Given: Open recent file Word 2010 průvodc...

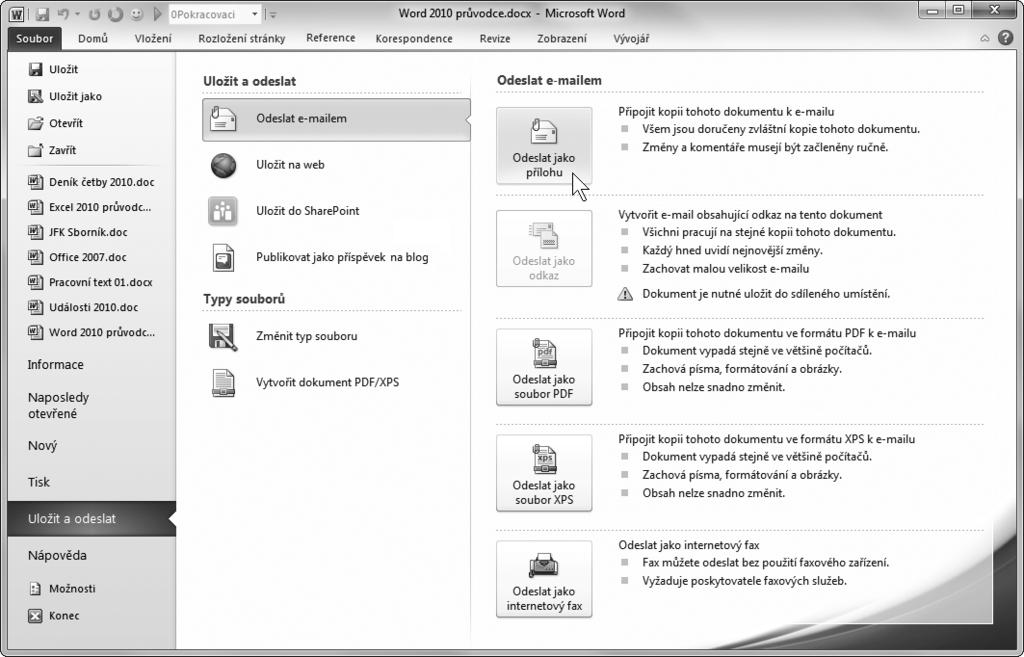Looking at the screenshot, I should click(x=91, y=332).
